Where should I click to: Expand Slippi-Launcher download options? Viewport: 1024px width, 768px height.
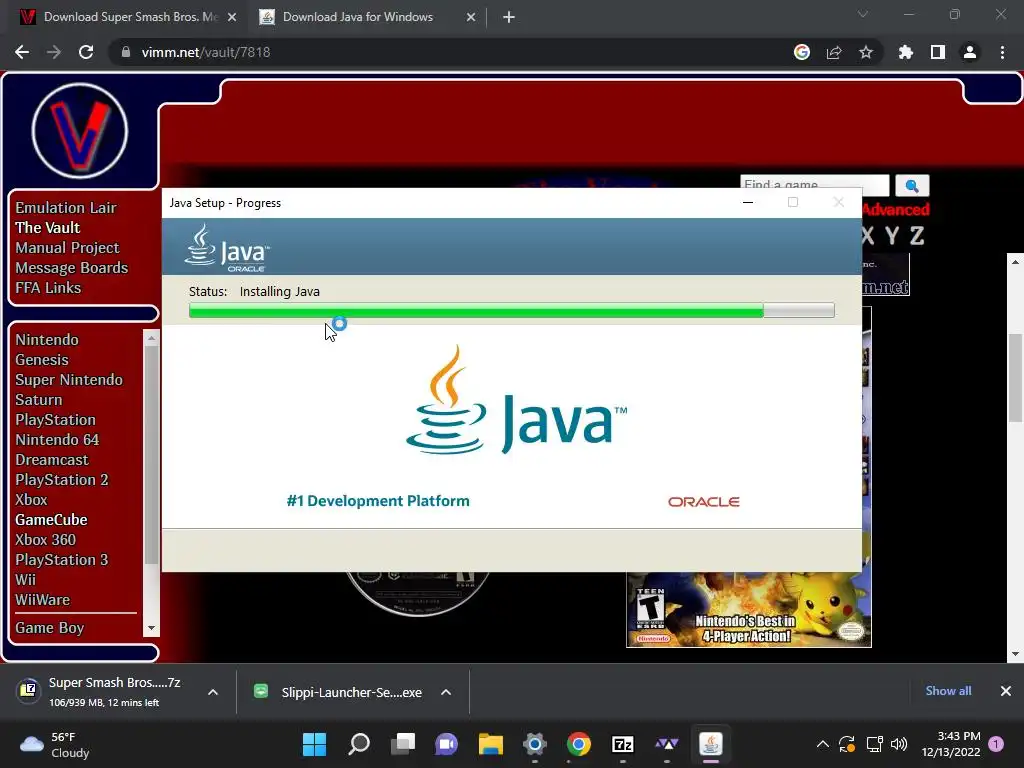pos(446,692)
